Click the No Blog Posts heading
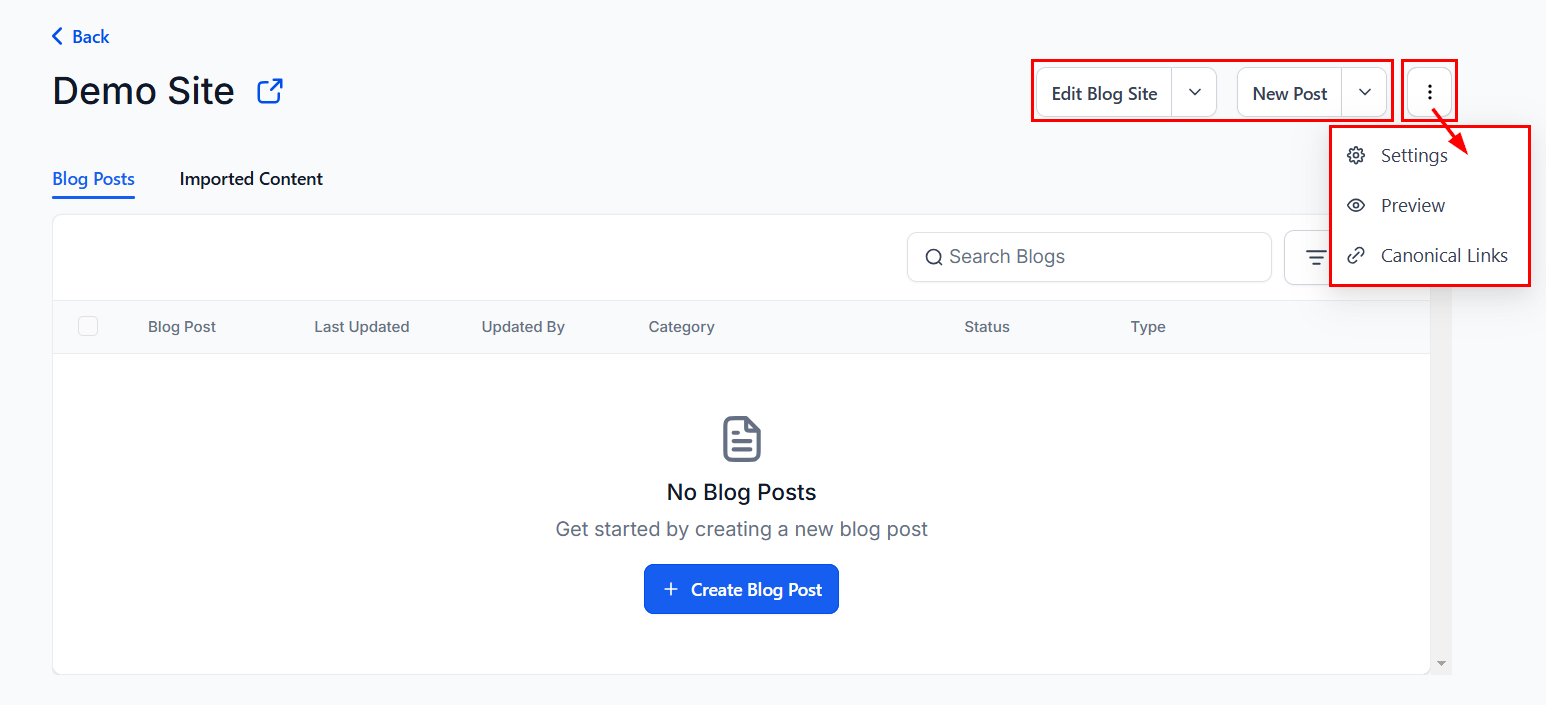Screen dimensions: 1546x705 (x=741, y=492)
